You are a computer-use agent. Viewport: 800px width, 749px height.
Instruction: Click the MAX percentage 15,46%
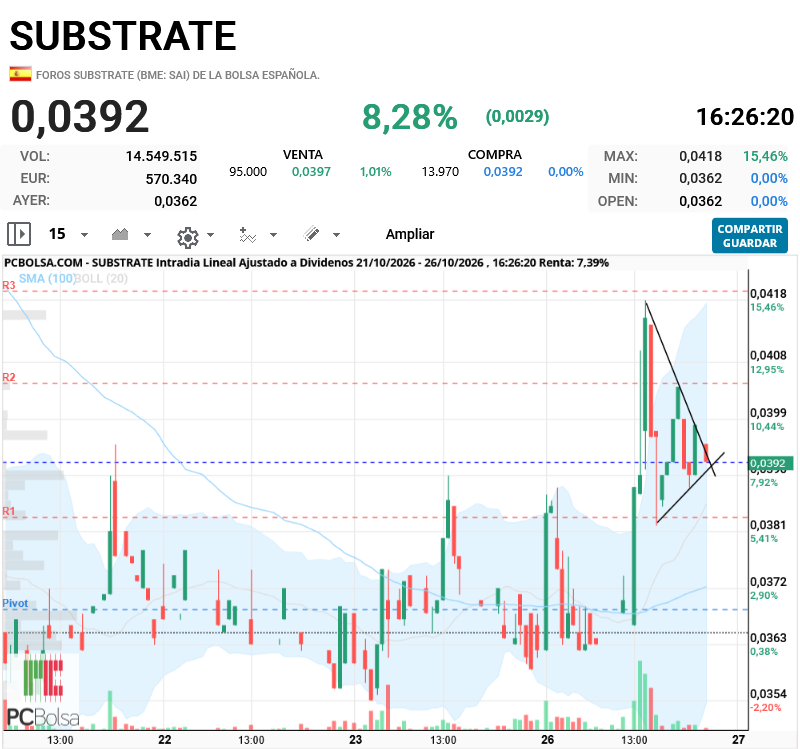pyautogui.click(x=765, y=156)
